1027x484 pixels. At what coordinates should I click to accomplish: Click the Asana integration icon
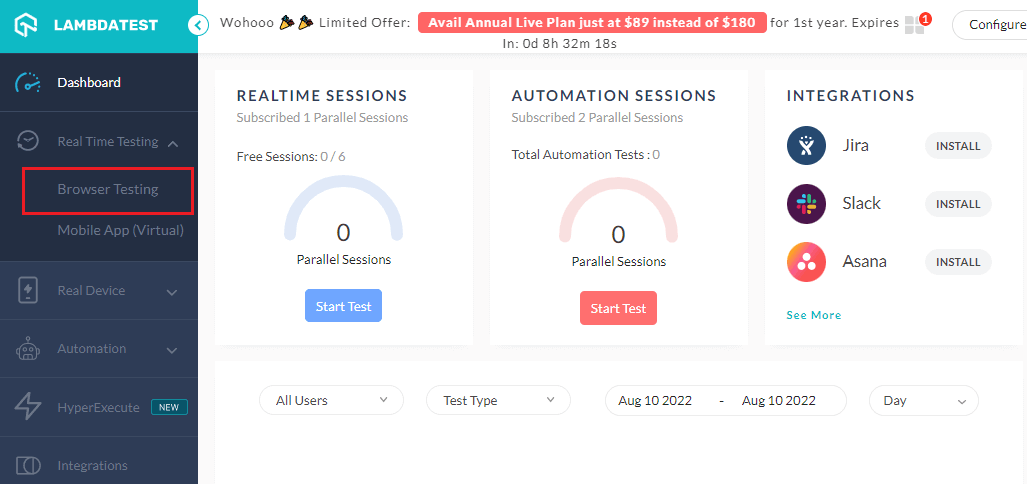(806, 262)
